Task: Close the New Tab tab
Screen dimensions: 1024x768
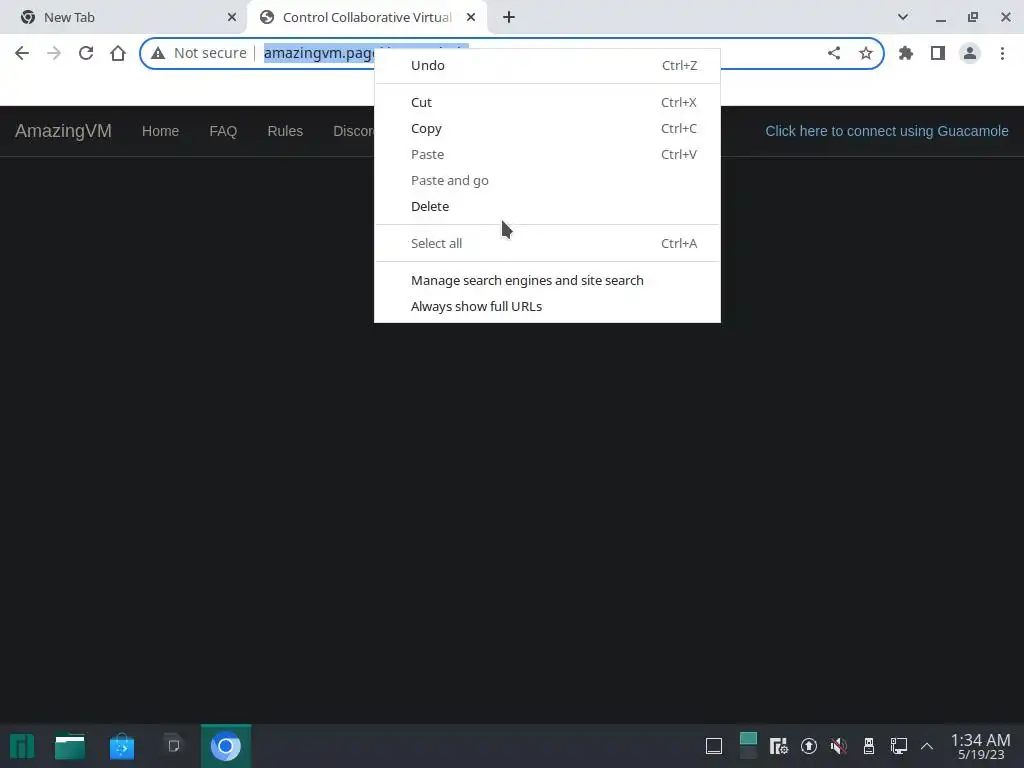Action: point(232,17)
